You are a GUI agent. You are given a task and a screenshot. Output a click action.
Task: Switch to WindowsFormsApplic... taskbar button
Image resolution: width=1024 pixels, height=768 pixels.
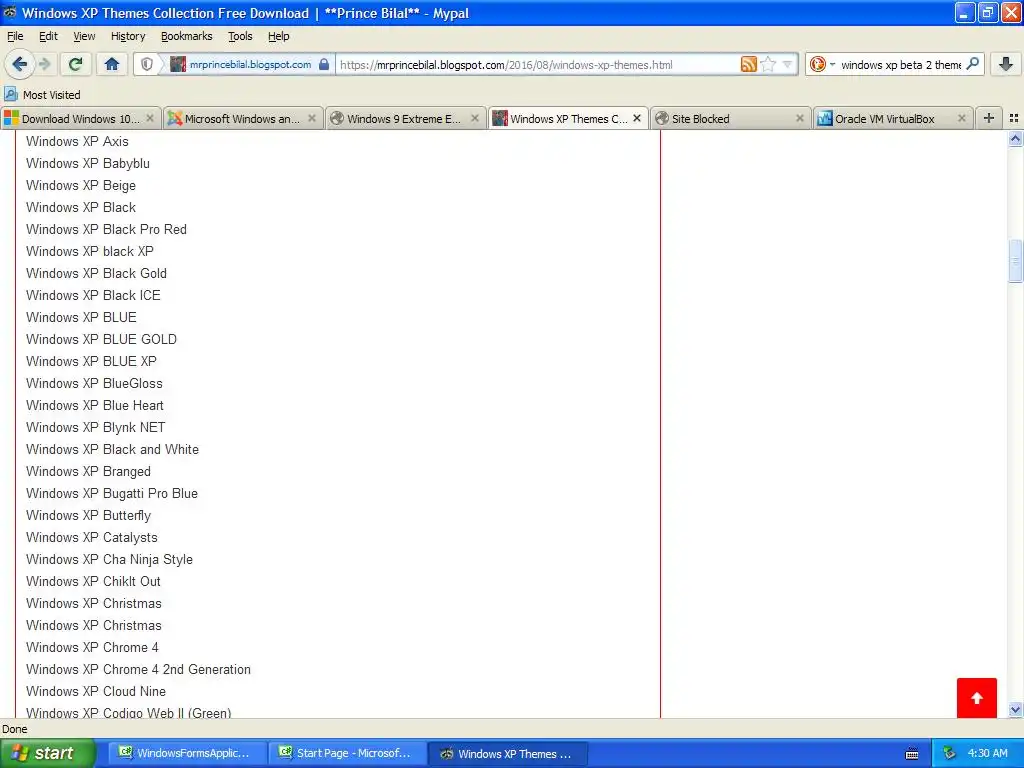185,753
